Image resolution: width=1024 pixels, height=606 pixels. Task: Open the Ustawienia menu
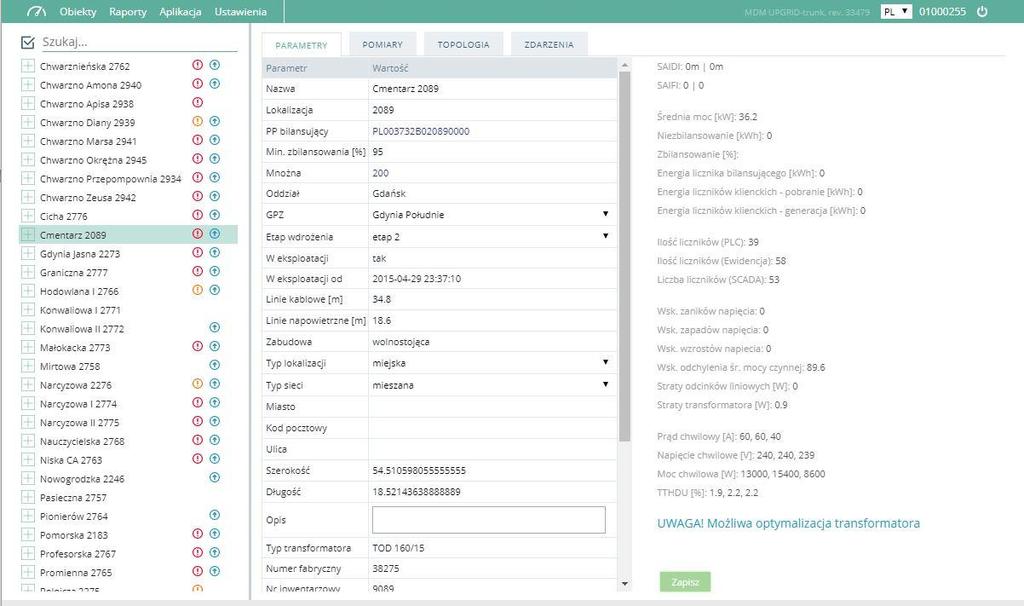[240, 12]
